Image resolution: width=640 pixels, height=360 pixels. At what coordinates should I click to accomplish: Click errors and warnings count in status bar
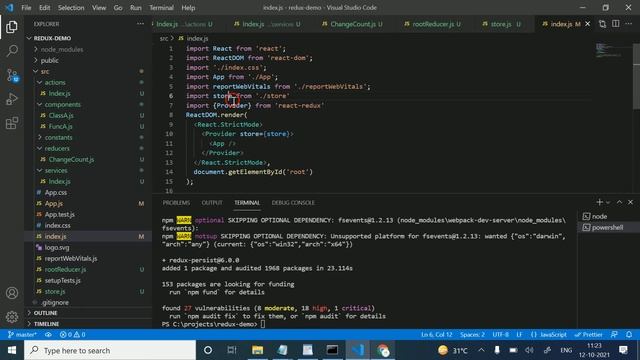coord(72,334)
